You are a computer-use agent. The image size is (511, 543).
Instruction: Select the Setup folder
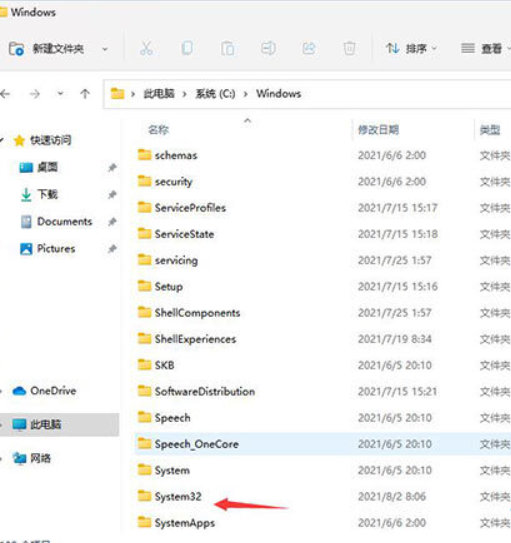169,287
